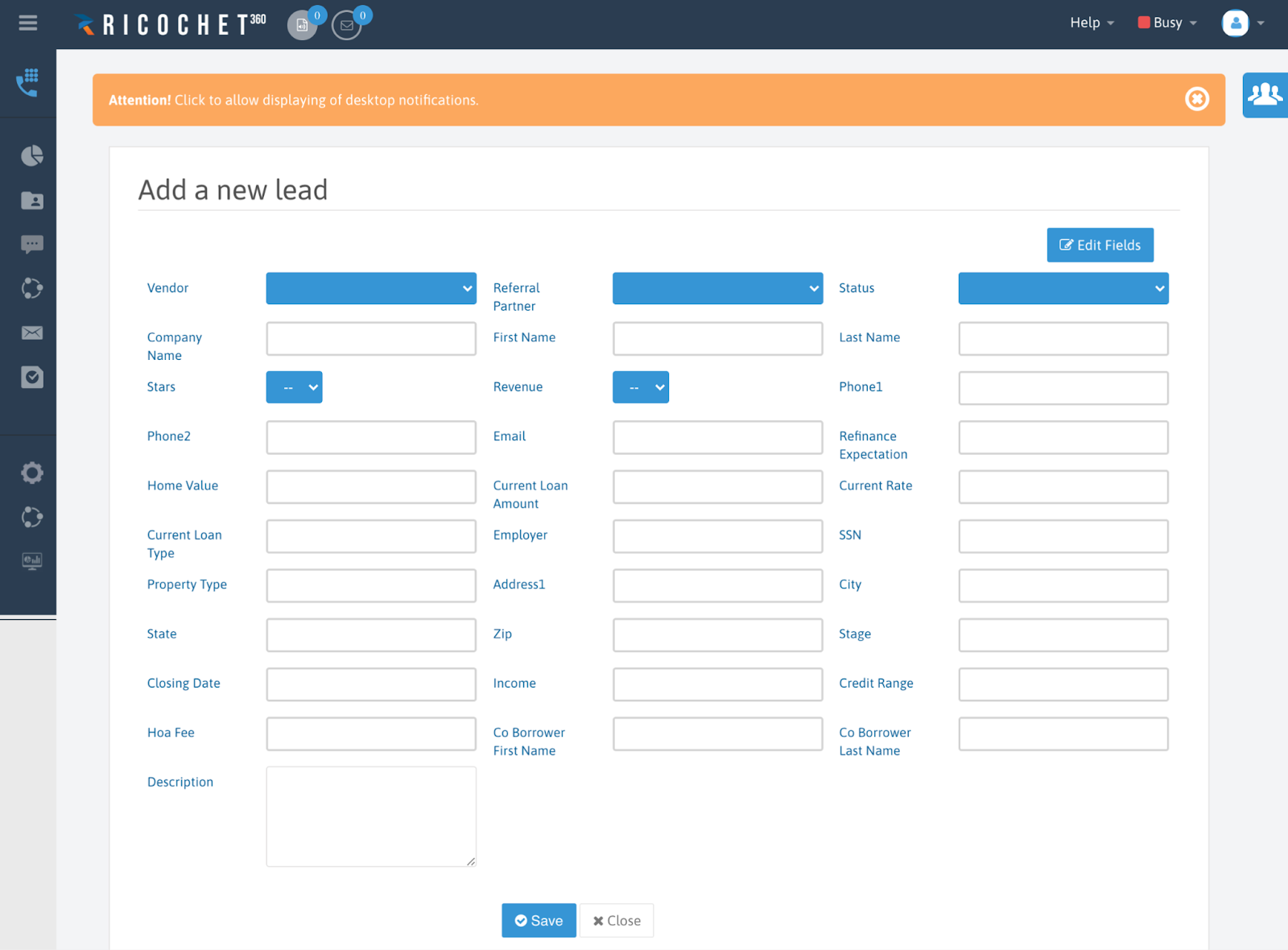Check voicemail notifications in the top bar
The height and width of the screenshot is (950, 1288).
302,25
